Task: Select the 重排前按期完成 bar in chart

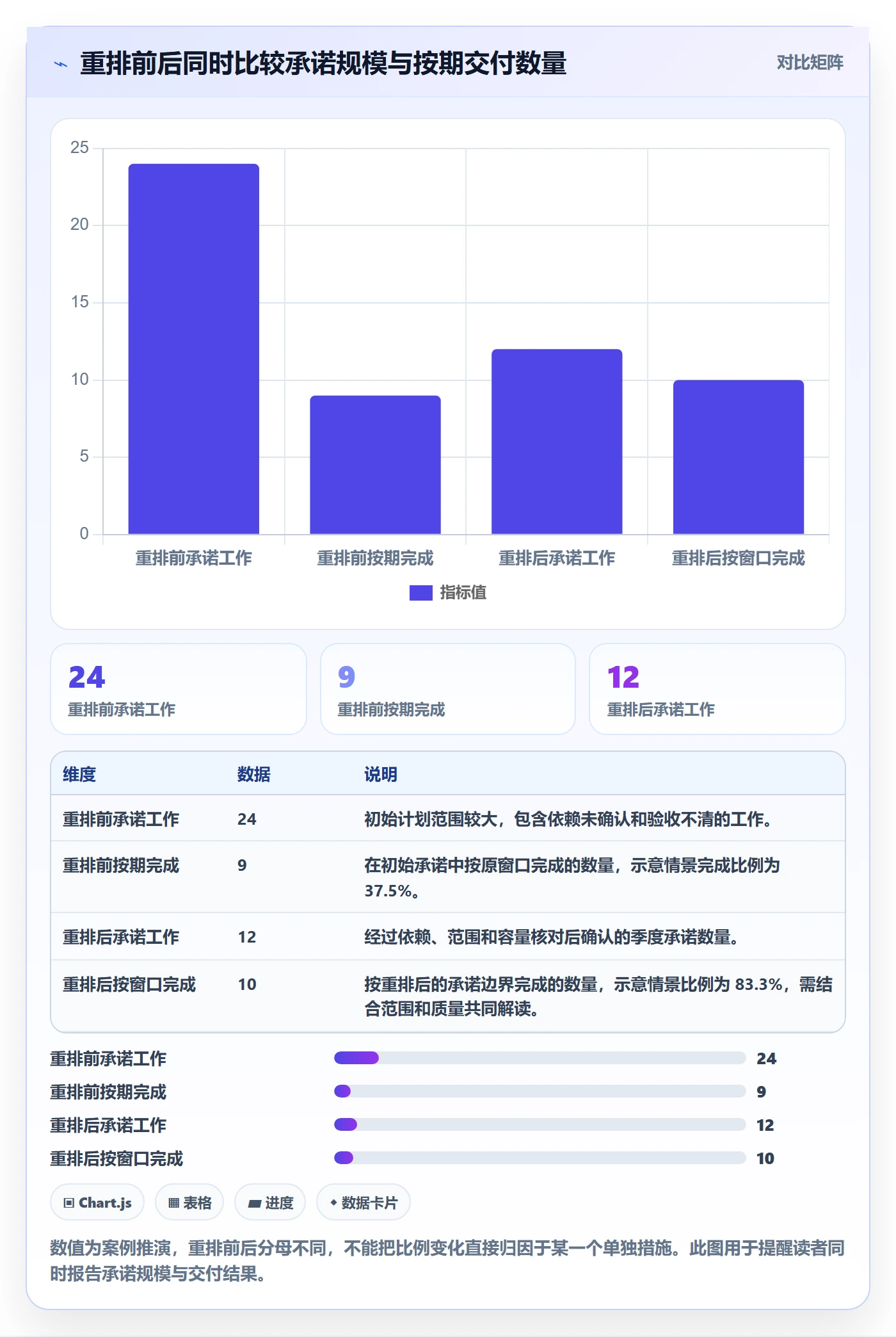Action: tap(375, 465)
